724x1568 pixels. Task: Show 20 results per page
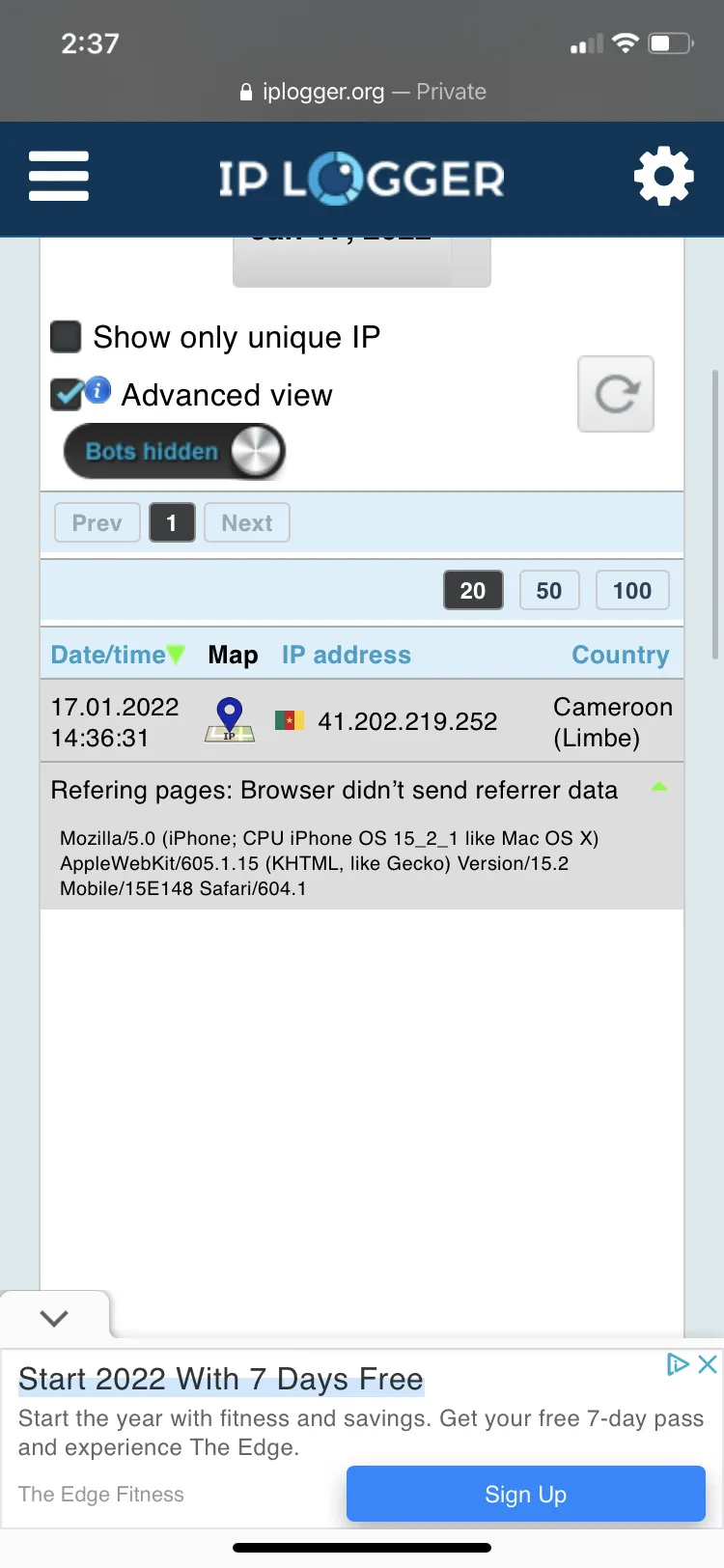473,590
